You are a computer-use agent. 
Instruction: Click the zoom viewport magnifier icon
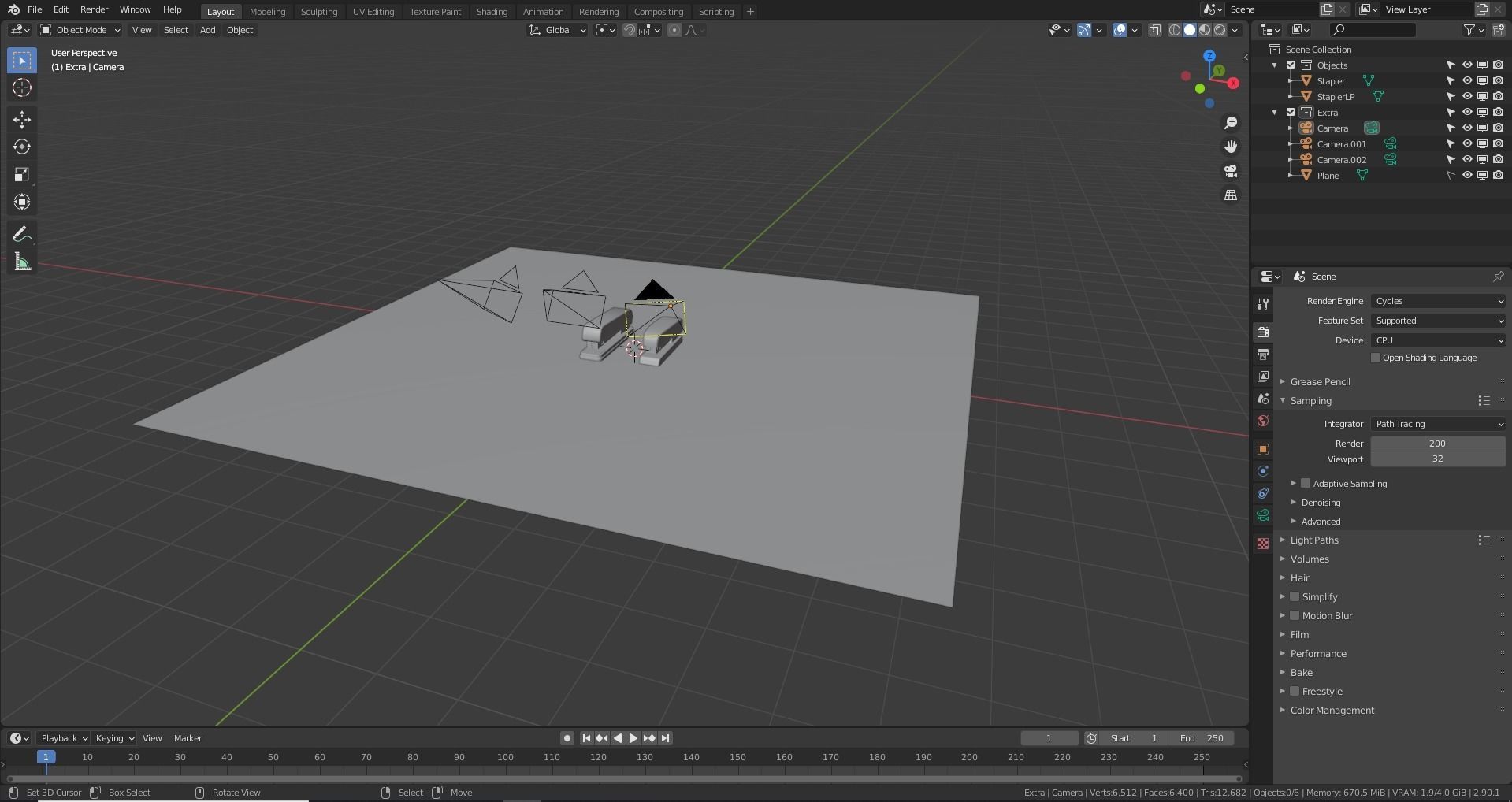tap(1231, 123)
